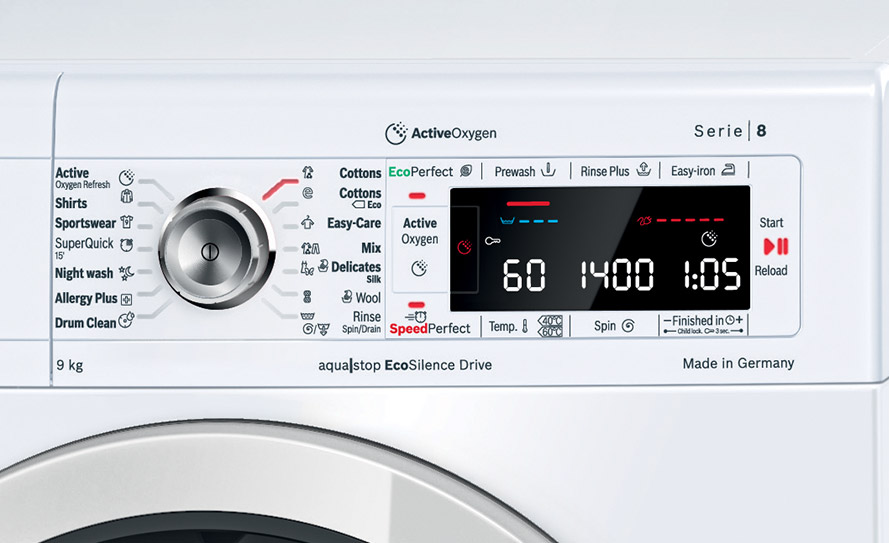Choose the Easy-Care program label

(354, 223)
